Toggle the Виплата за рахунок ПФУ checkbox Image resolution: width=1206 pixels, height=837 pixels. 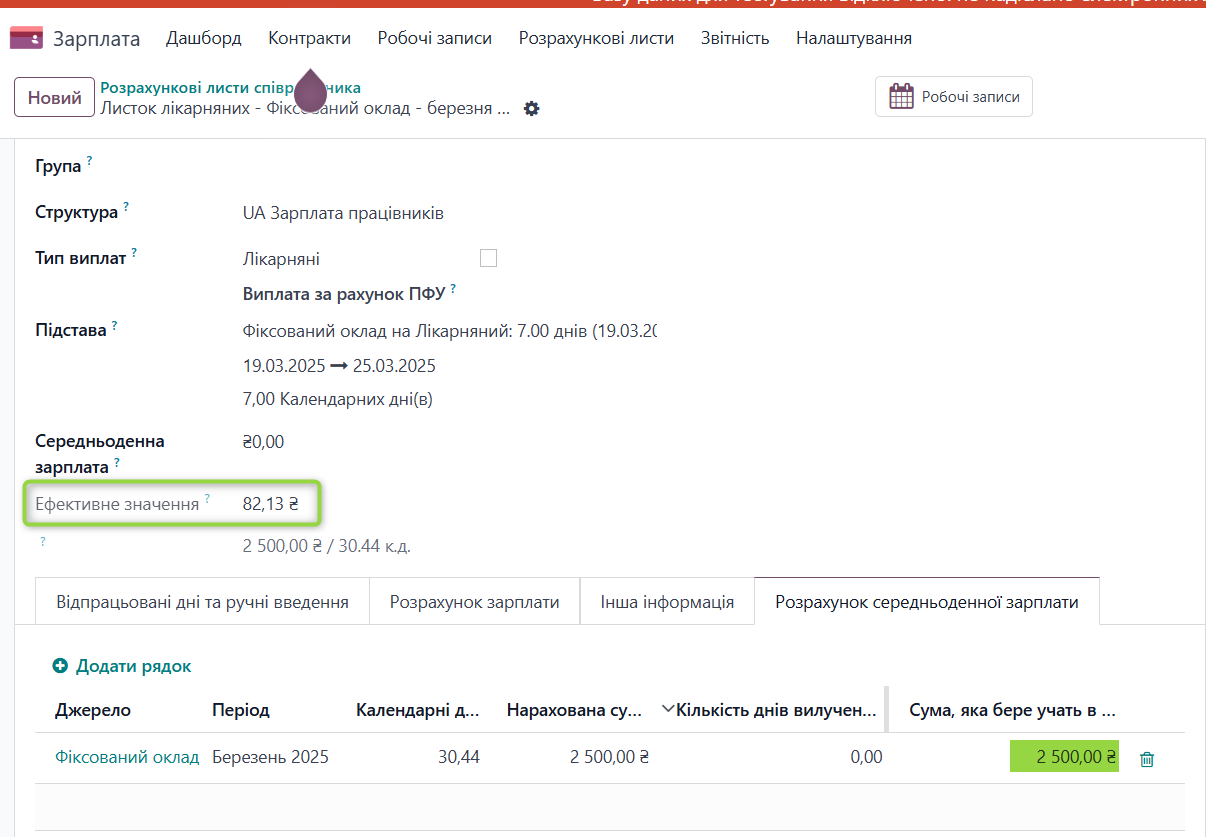tap(488, 258)
